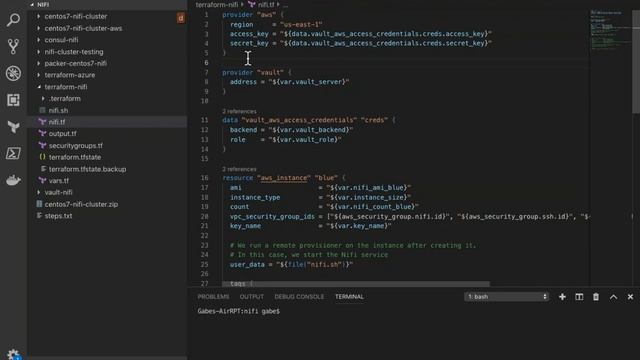Screen dimensions: 640x360
Task: Click the nifi.tf Terraform file icon
Action: 42,122
